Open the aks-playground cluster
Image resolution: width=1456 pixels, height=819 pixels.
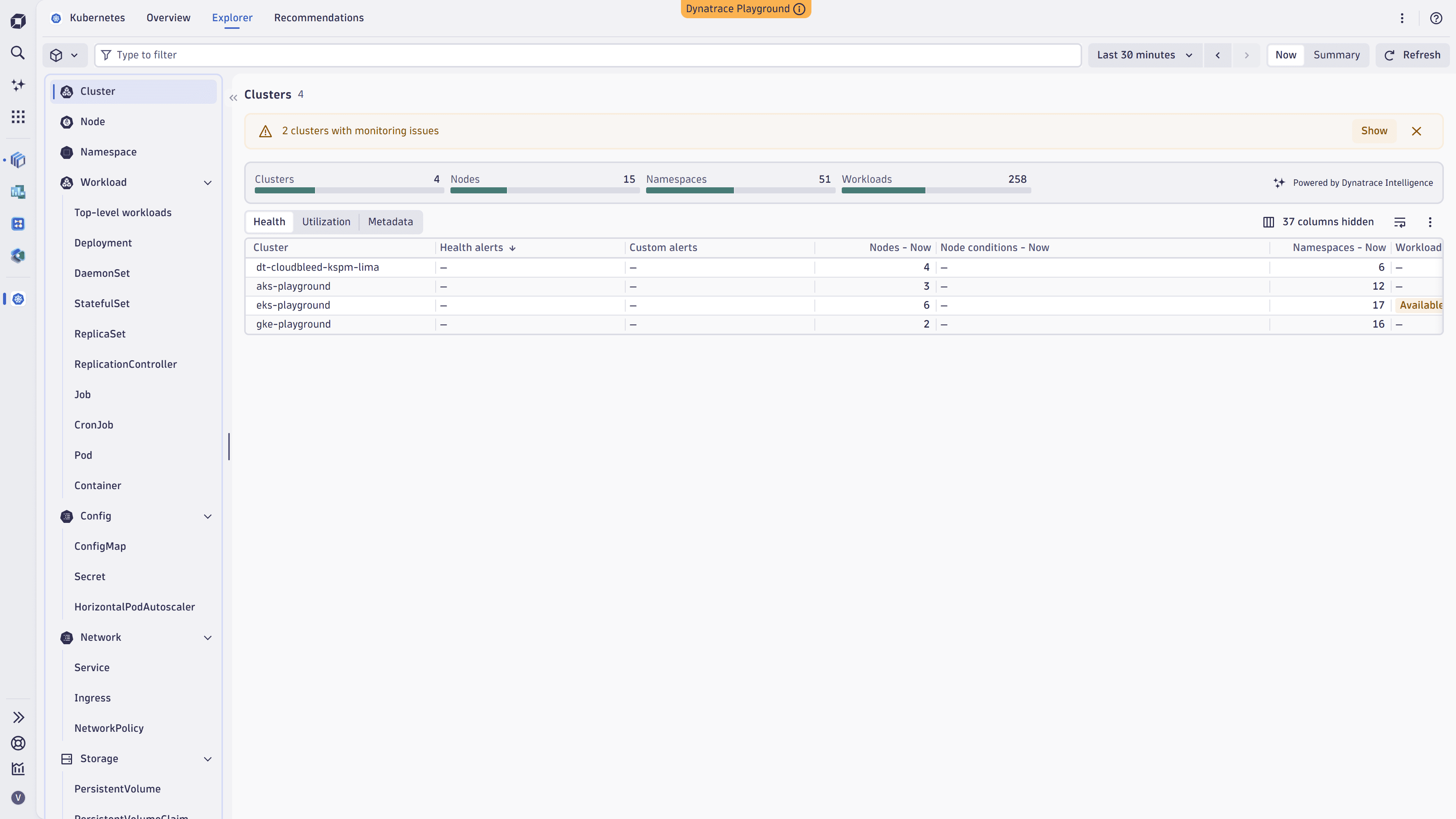click(293, 286)
